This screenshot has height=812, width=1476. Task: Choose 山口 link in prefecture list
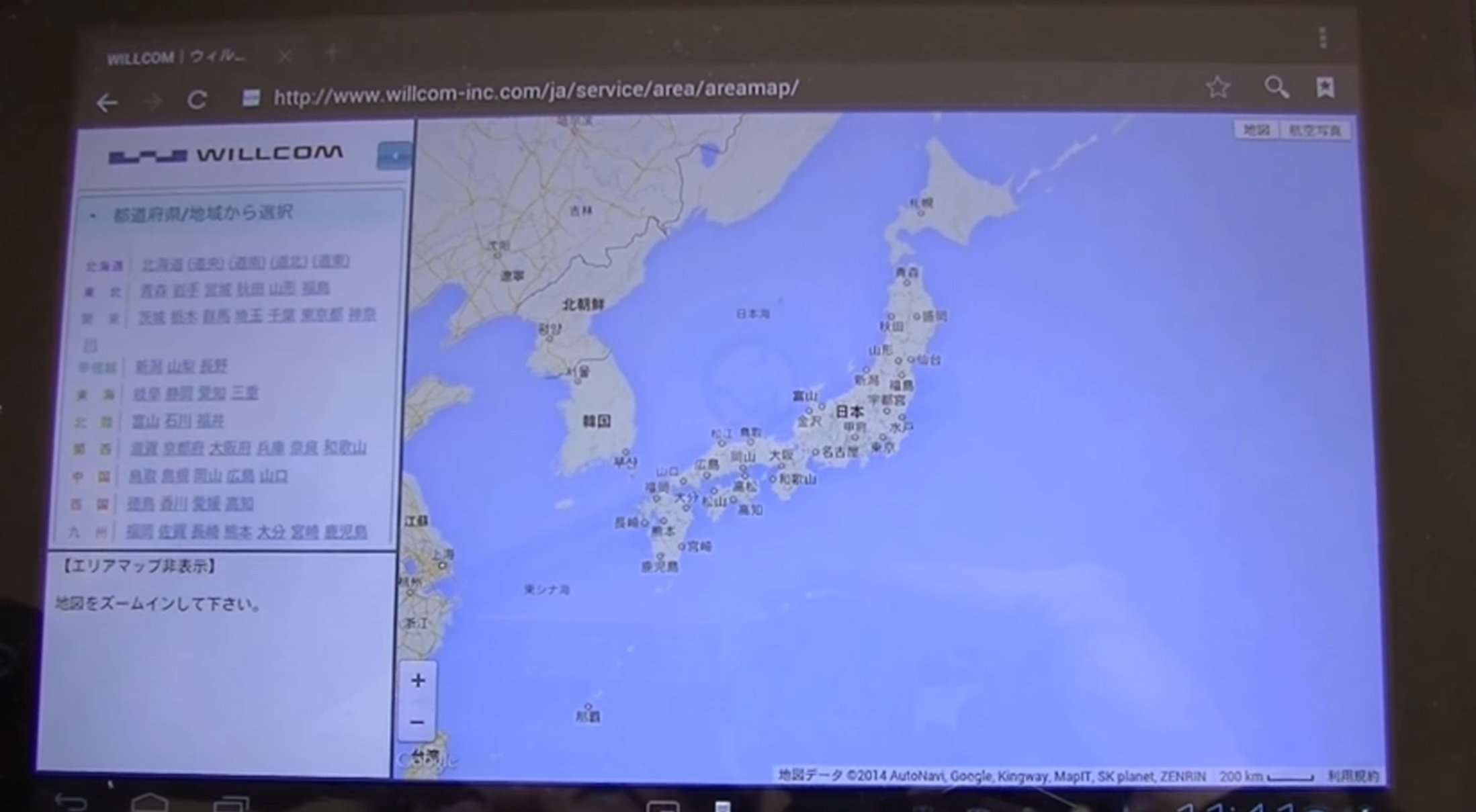click(x=274, y=476)
